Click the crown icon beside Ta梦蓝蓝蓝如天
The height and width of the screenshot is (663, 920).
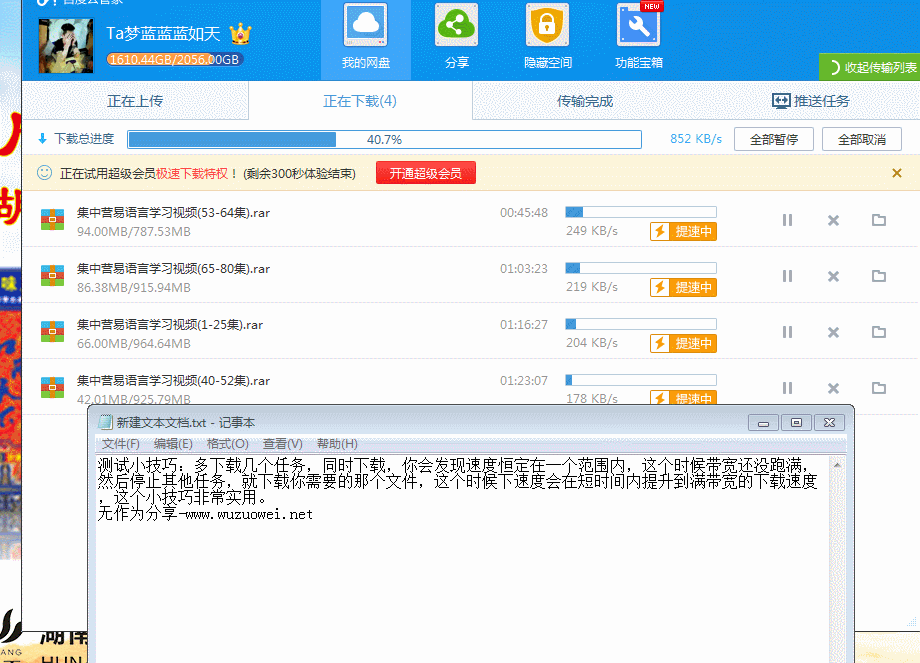click(x=241, y=33)
